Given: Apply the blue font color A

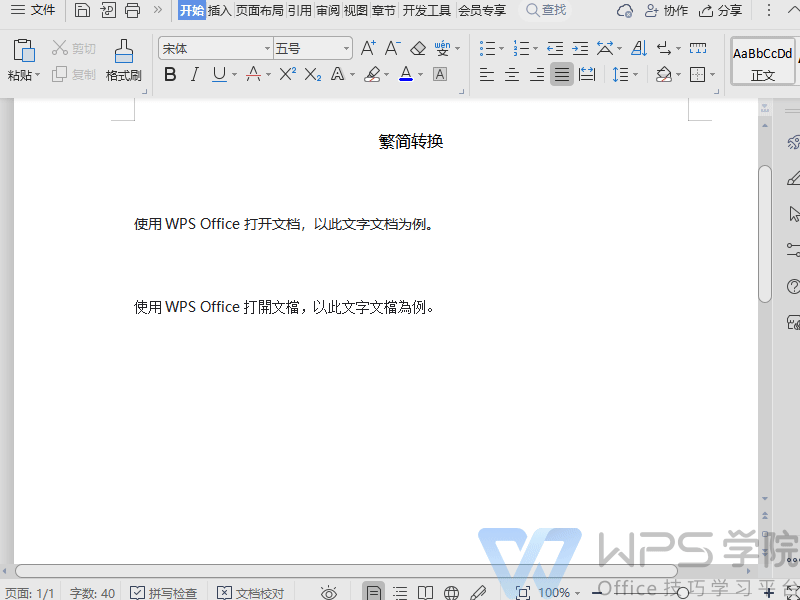Looking at the screenshot, I should click(406, 74).
